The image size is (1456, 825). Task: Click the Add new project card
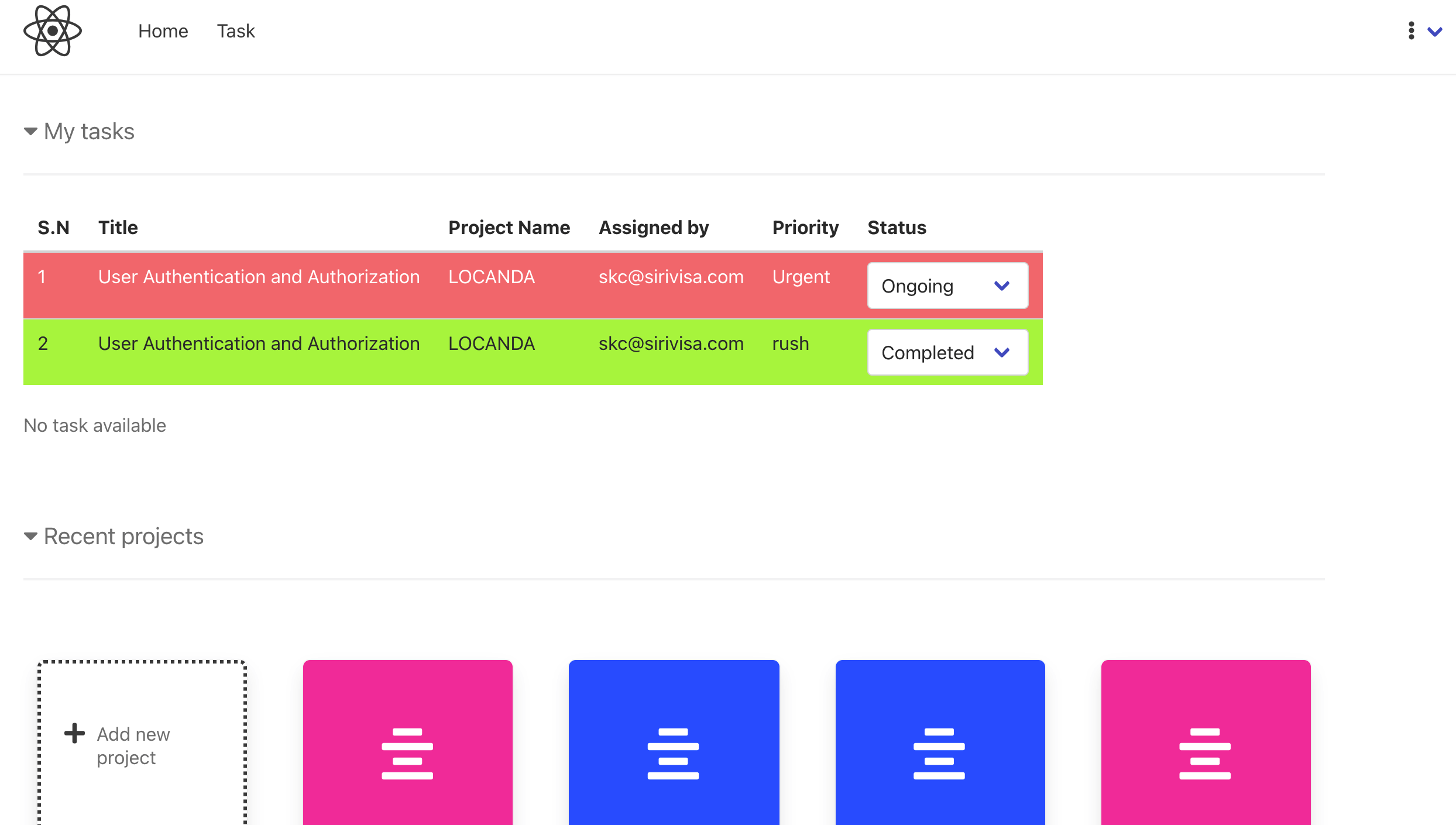coord(141,745)
